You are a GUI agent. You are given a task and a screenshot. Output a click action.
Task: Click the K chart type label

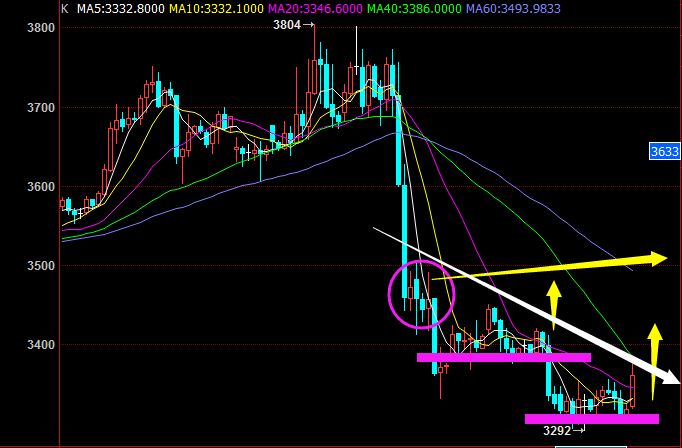[65, 8]
